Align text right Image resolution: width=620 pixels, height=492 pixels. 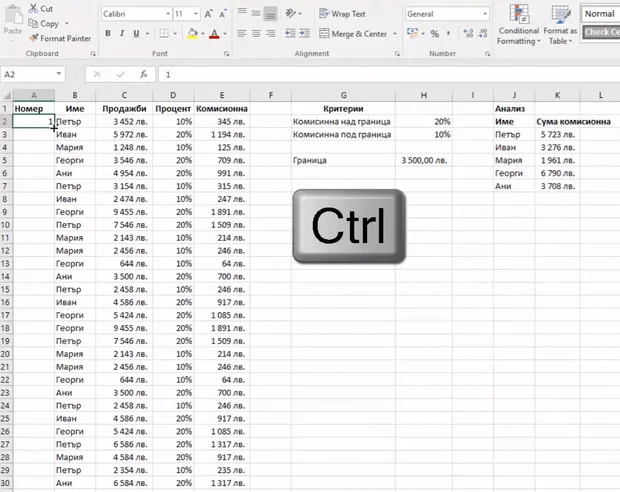point(270,34)
